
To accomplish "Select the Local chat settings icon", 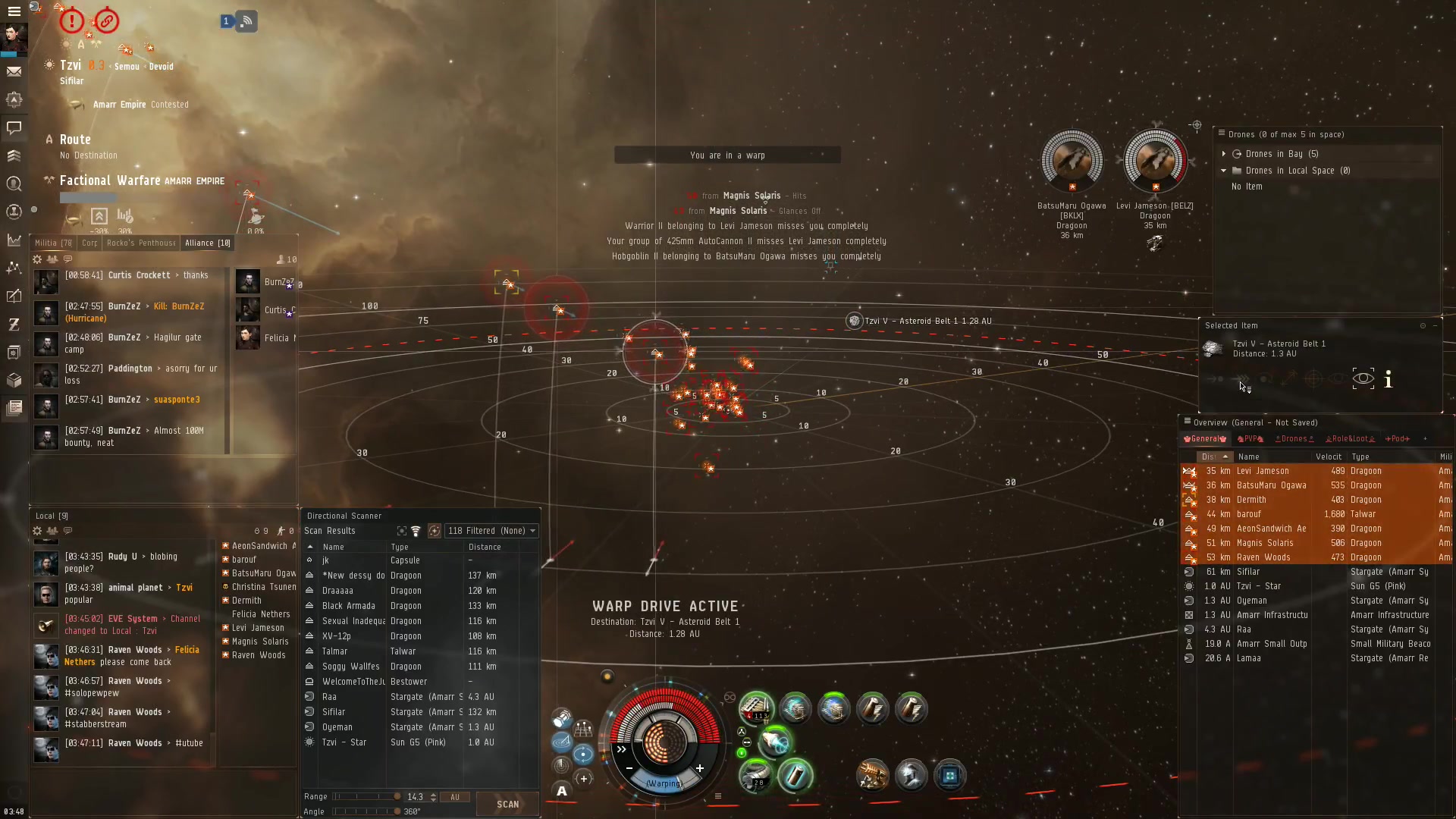I will 37,532.
